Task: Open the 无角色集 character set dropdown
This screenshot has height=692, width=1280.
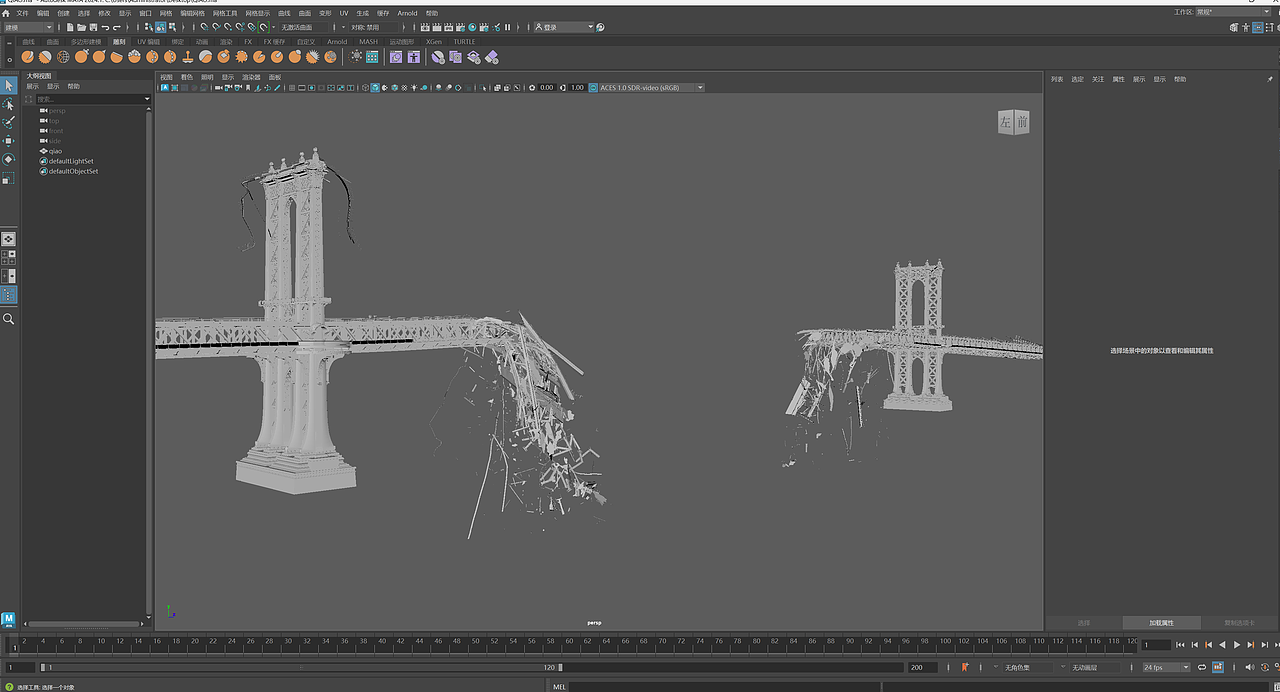Action: (x=1027, y=667)
